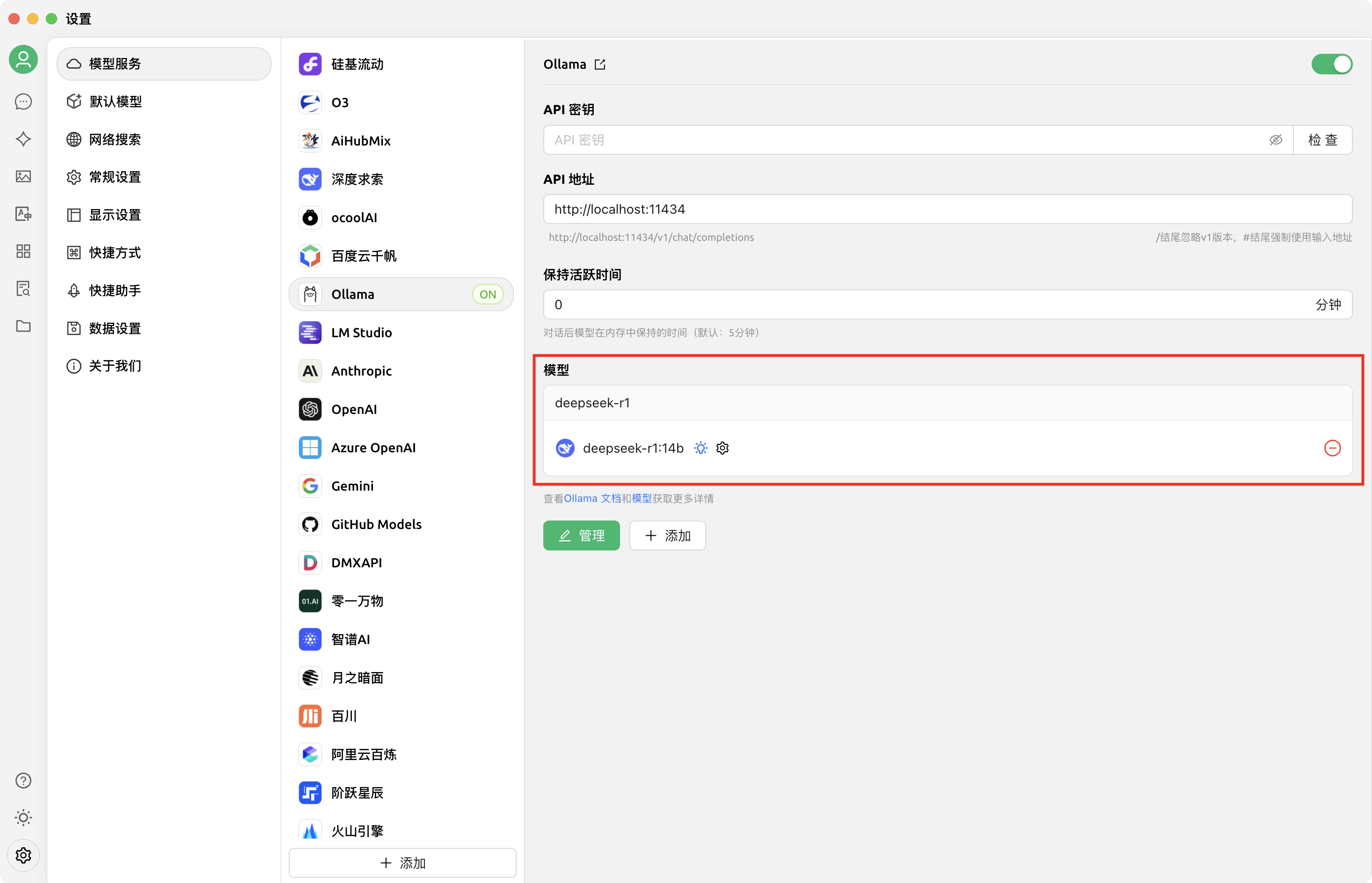
Task: Select the Azure OpenAI provider
Action: point(401,448)
